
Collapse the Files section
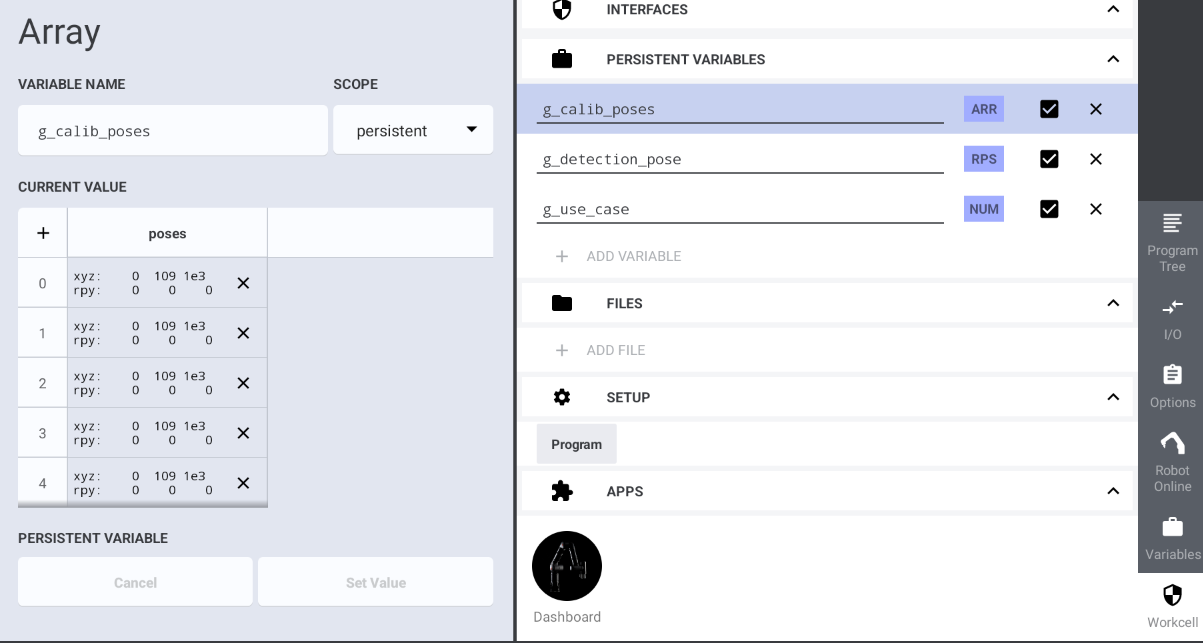(x=1113, y=303)
